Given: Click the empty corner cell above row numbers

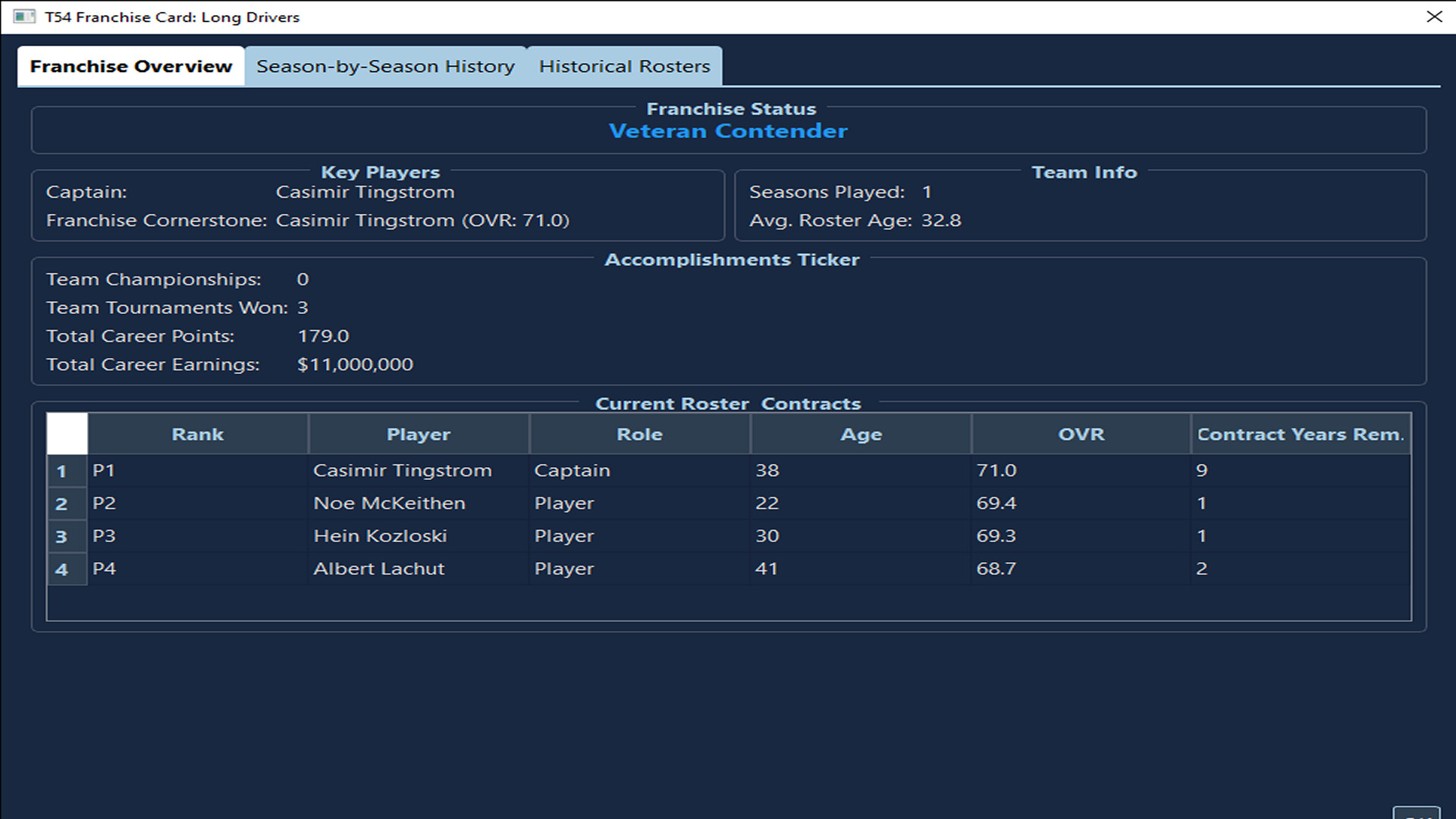Looking at the screenshot, I should (x=66, y=434).
